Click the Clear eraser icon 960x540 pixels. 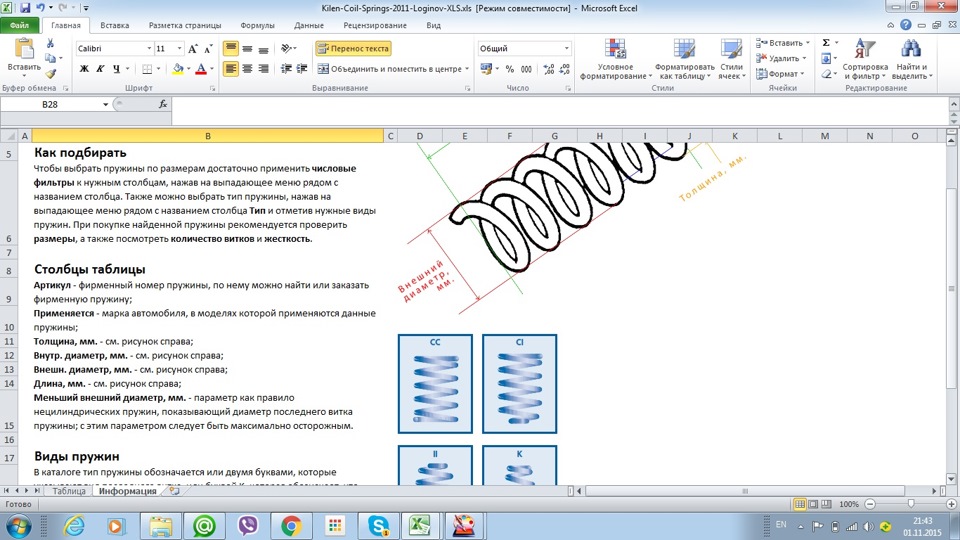pyautogui.click(x=826, y=73)
